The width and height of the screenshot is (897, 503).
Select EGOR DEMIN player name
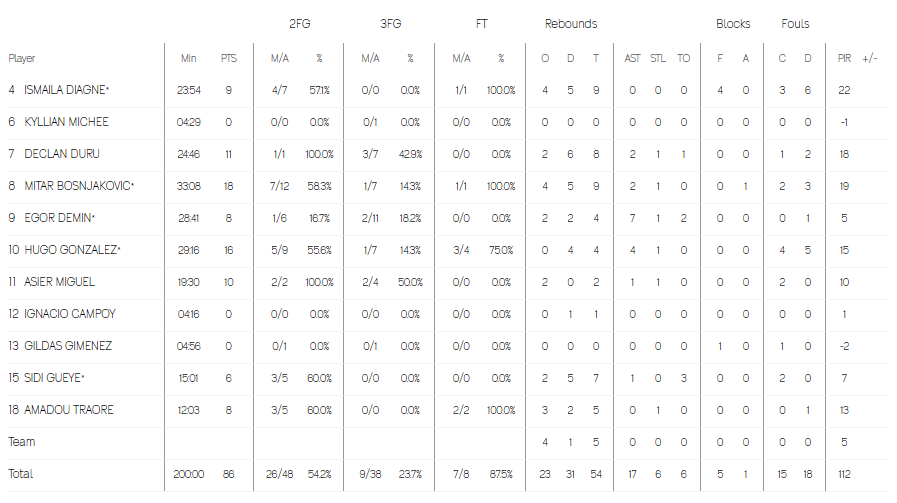click(x=59, y=219)
